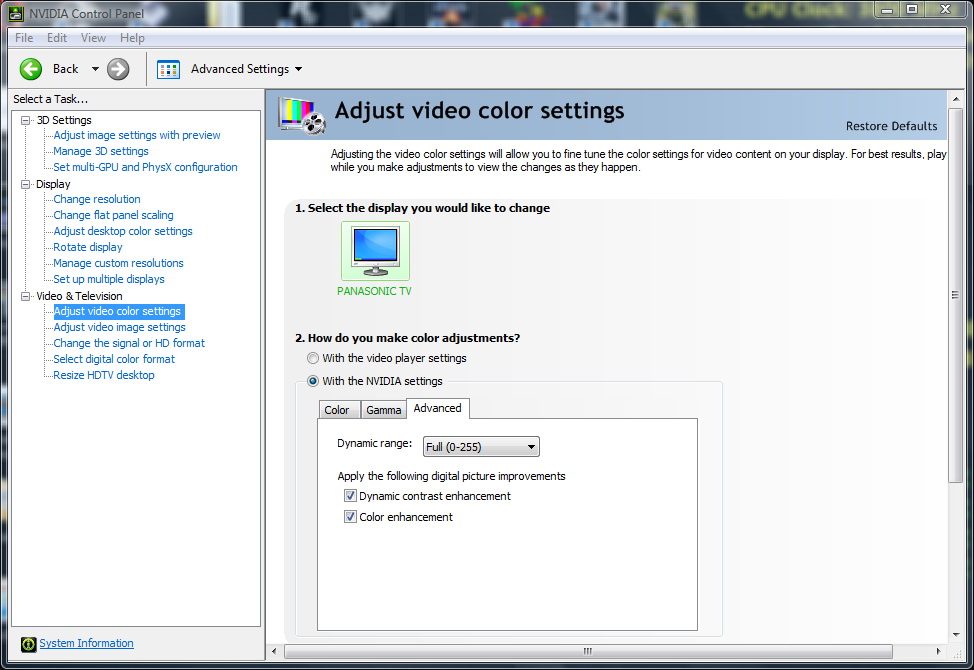Open Adjust video image settings
This screenshot has width=974, height=670.
coord(119,327)
